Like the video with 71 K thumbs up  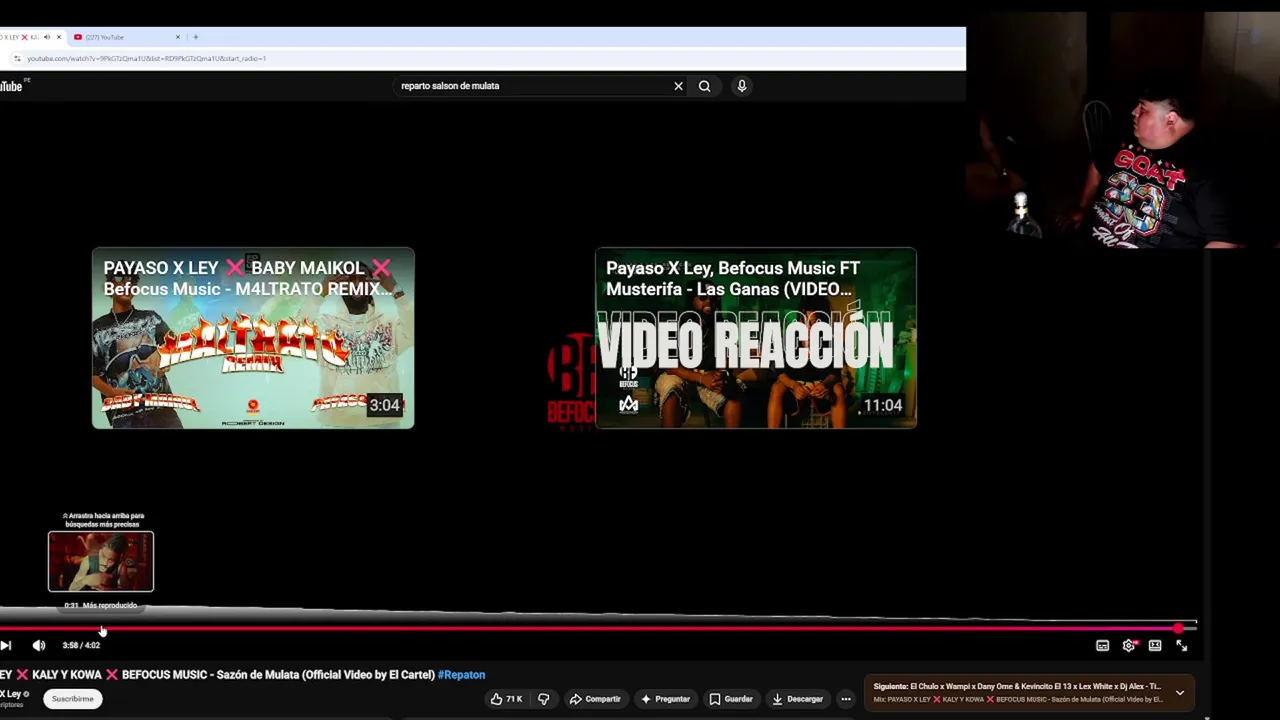point(506,699)
